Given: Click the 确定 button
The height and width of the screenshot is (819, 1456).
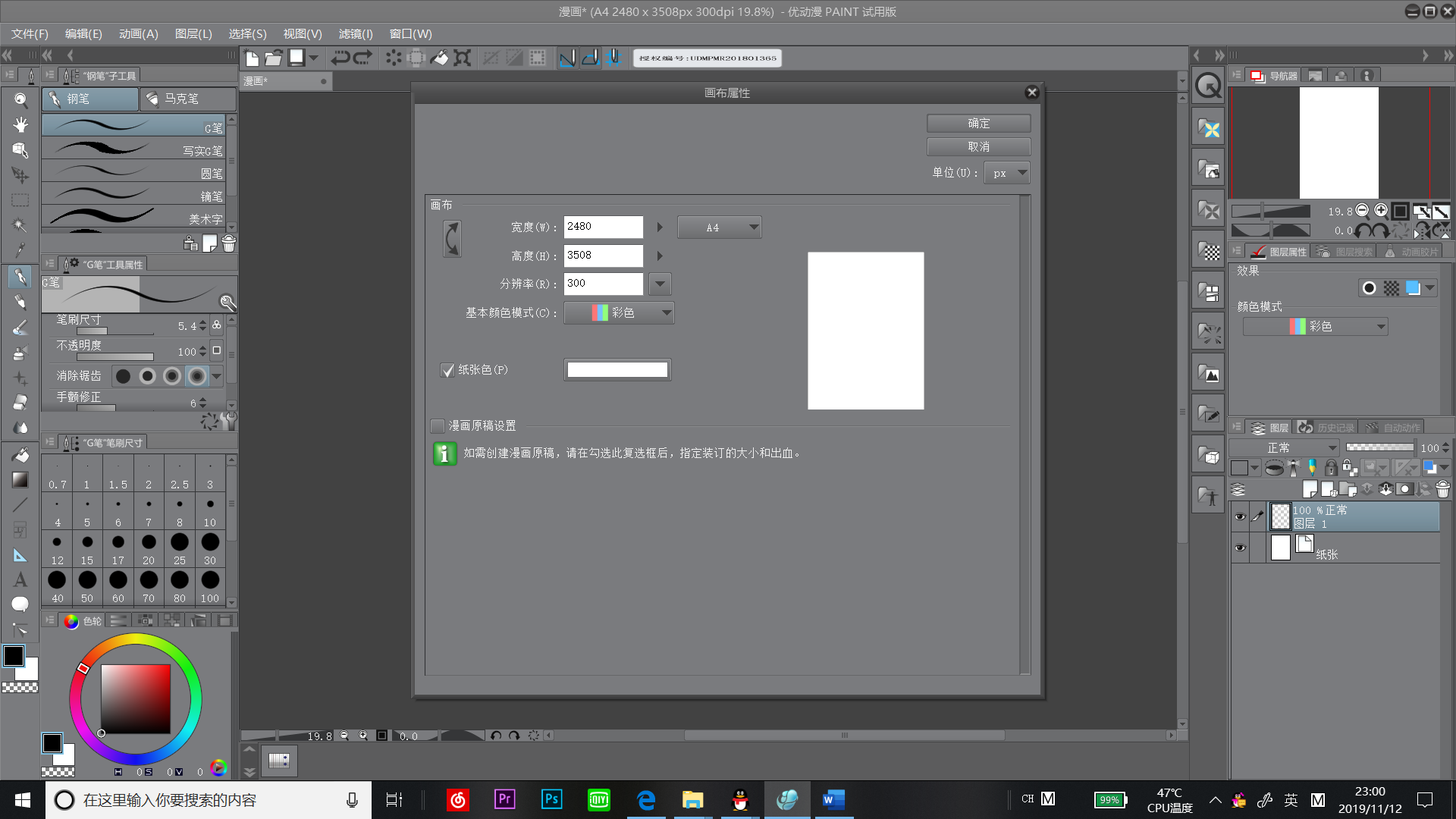Looking at the screenshot, I should click(x=978, y=123).
